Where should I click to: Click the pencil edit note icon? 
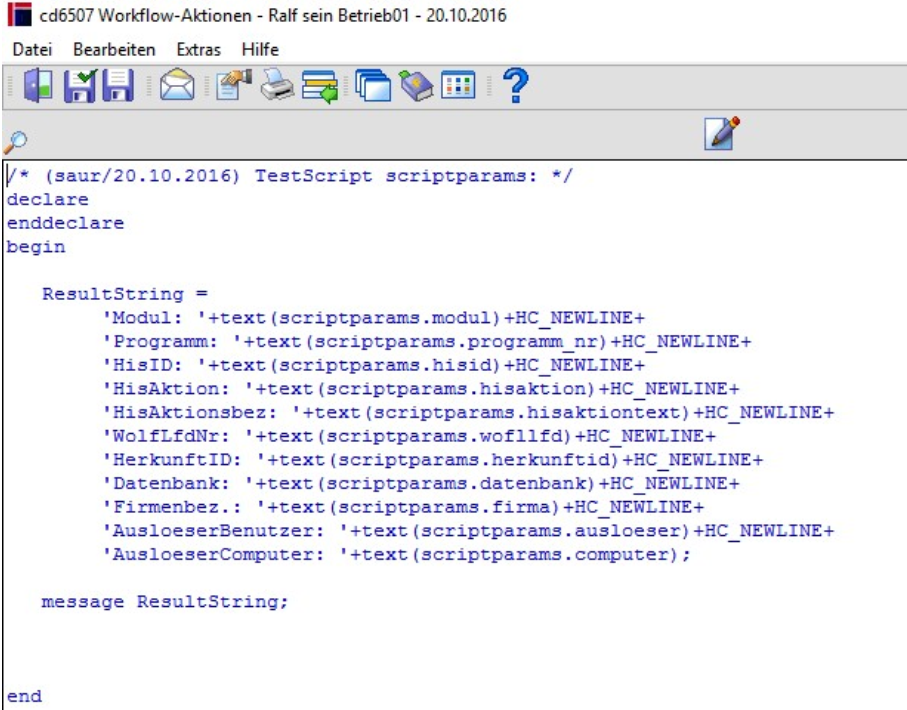pyautogui.click(x=722, y=134)
